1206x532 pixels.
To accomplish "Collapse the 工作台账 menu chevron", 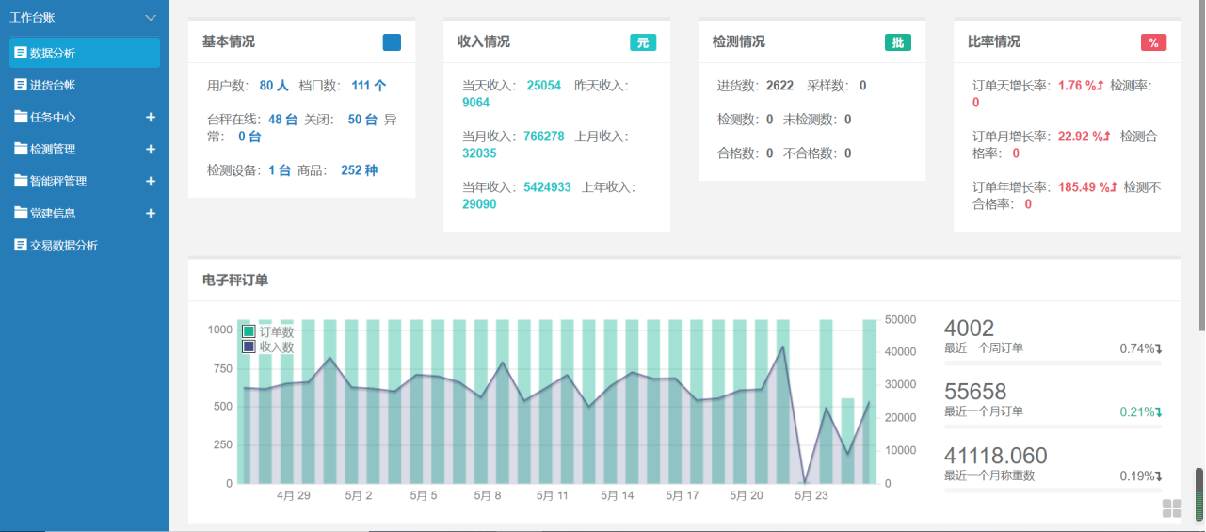I will pos(151,18).
